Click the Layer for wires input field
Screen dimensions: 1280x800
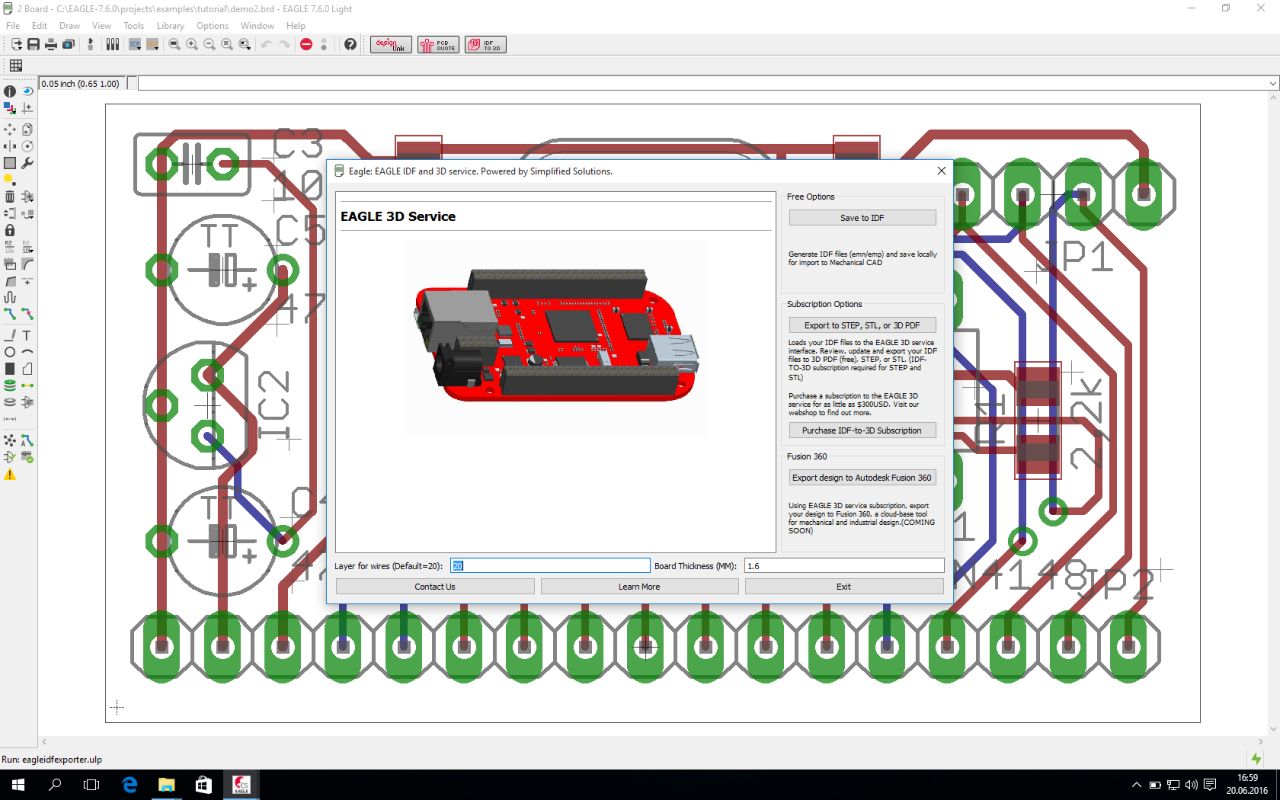pos(550,566)
